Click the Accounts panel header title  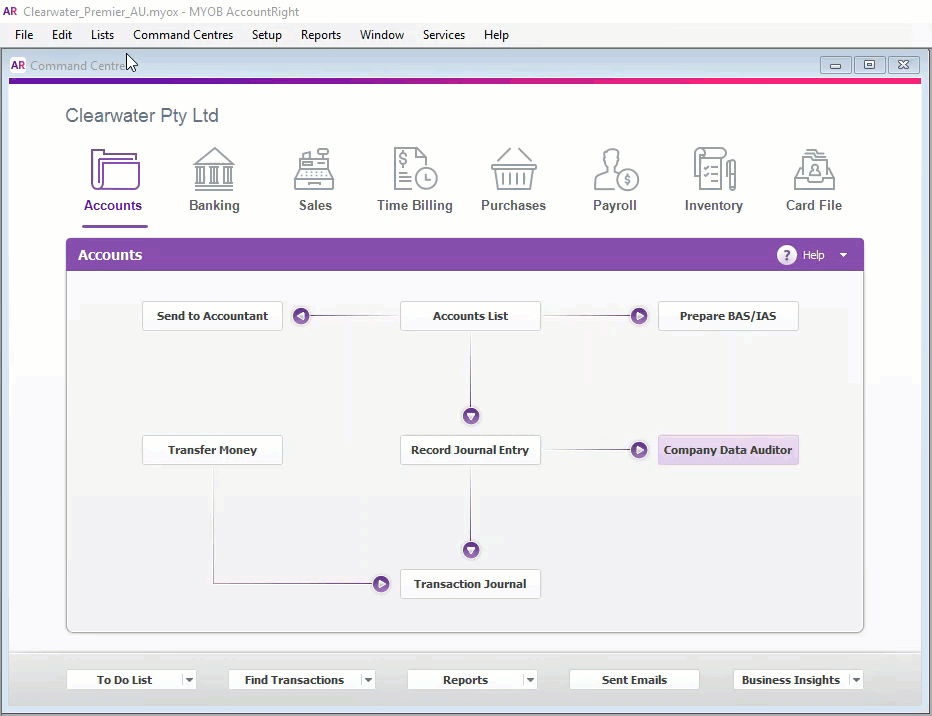click(x=110, y=255)
